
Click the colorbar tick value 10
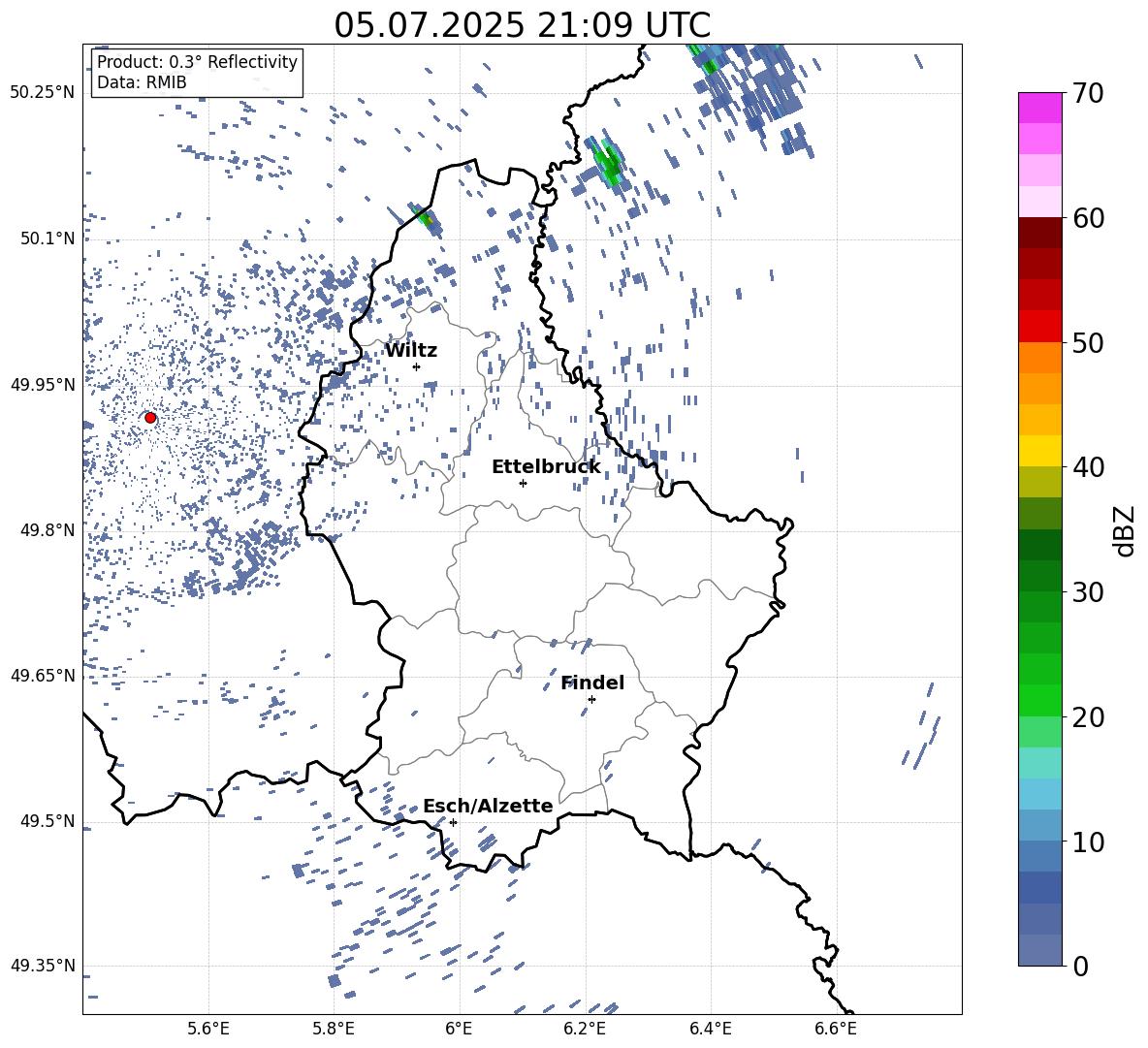(x=1088, y=842)
